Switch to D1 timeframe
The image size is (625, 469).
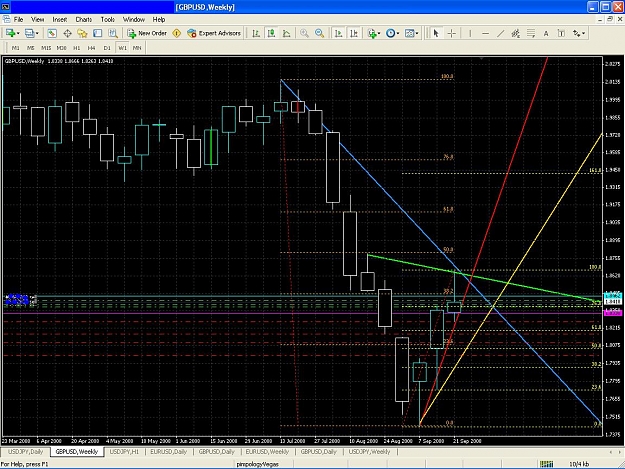pos(107,48)
